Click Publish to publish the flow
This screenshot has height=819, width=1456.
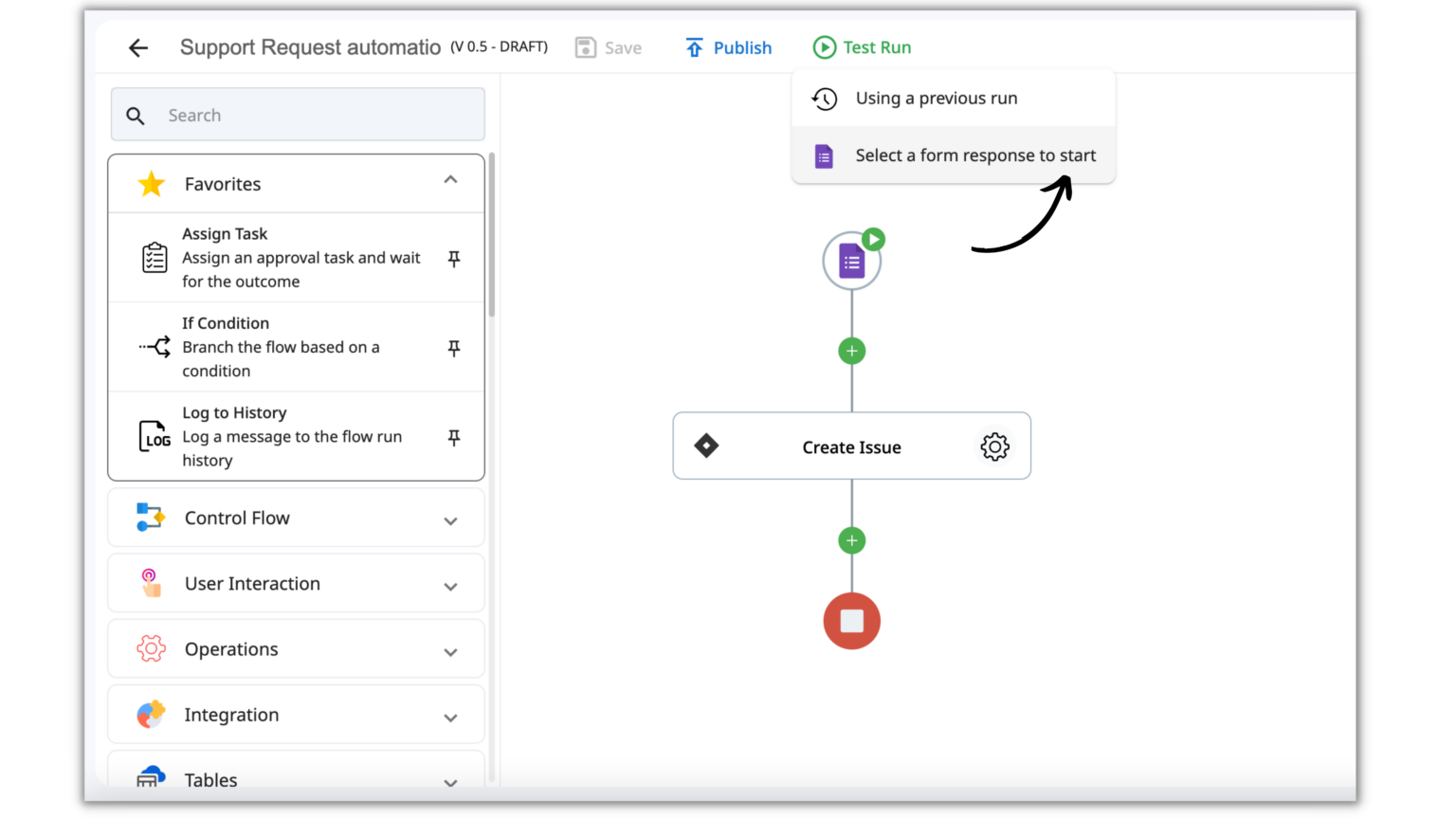(728, 46)
